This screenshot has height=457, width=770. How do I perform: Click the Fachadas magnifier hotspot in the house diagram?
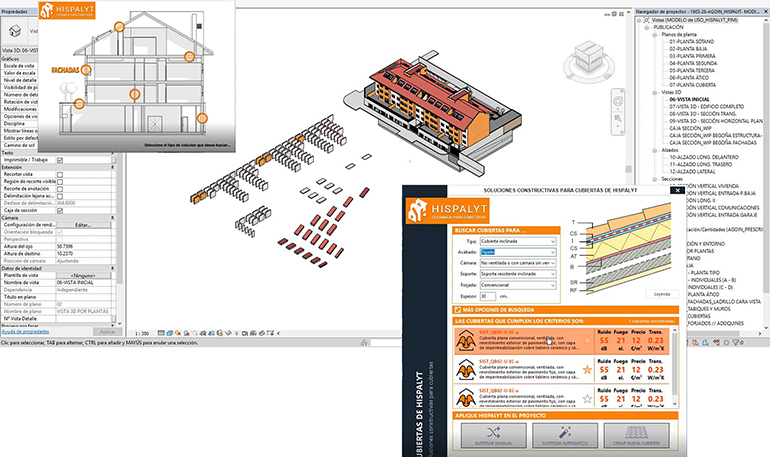click(x=86, y=70)
